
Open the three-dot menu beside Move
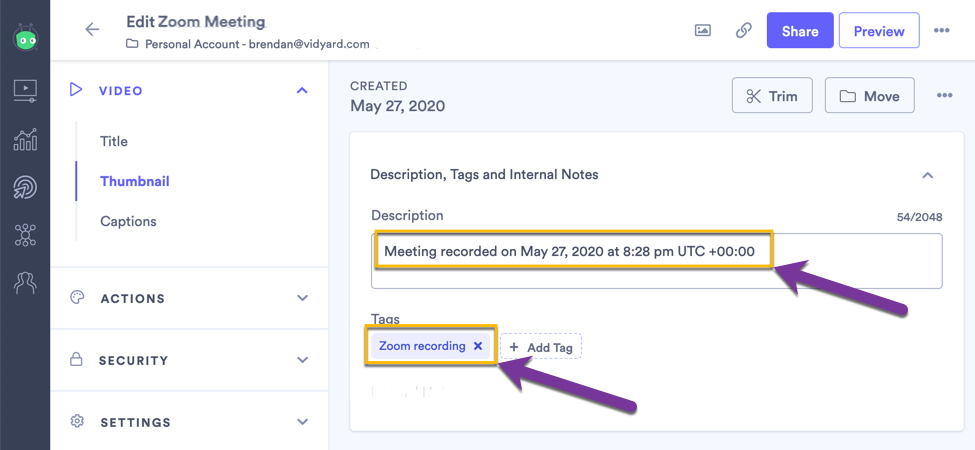tap(945, 95)
